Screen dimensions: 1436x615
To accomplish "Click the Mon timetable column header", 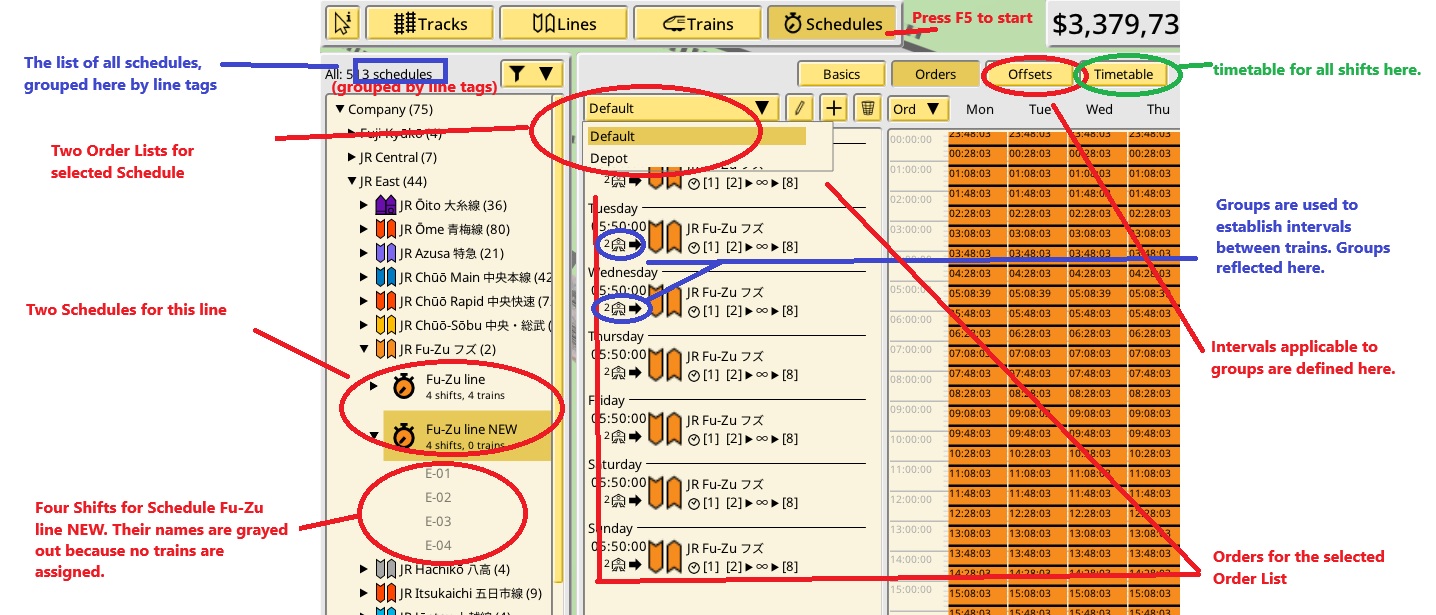I will pos(979,109).
